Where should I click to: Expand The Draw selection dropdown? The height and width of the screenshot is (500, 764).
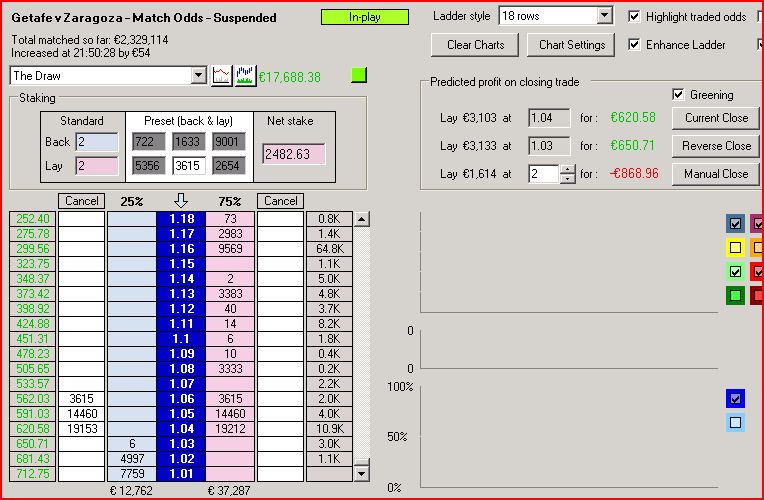tap(197, 76)
